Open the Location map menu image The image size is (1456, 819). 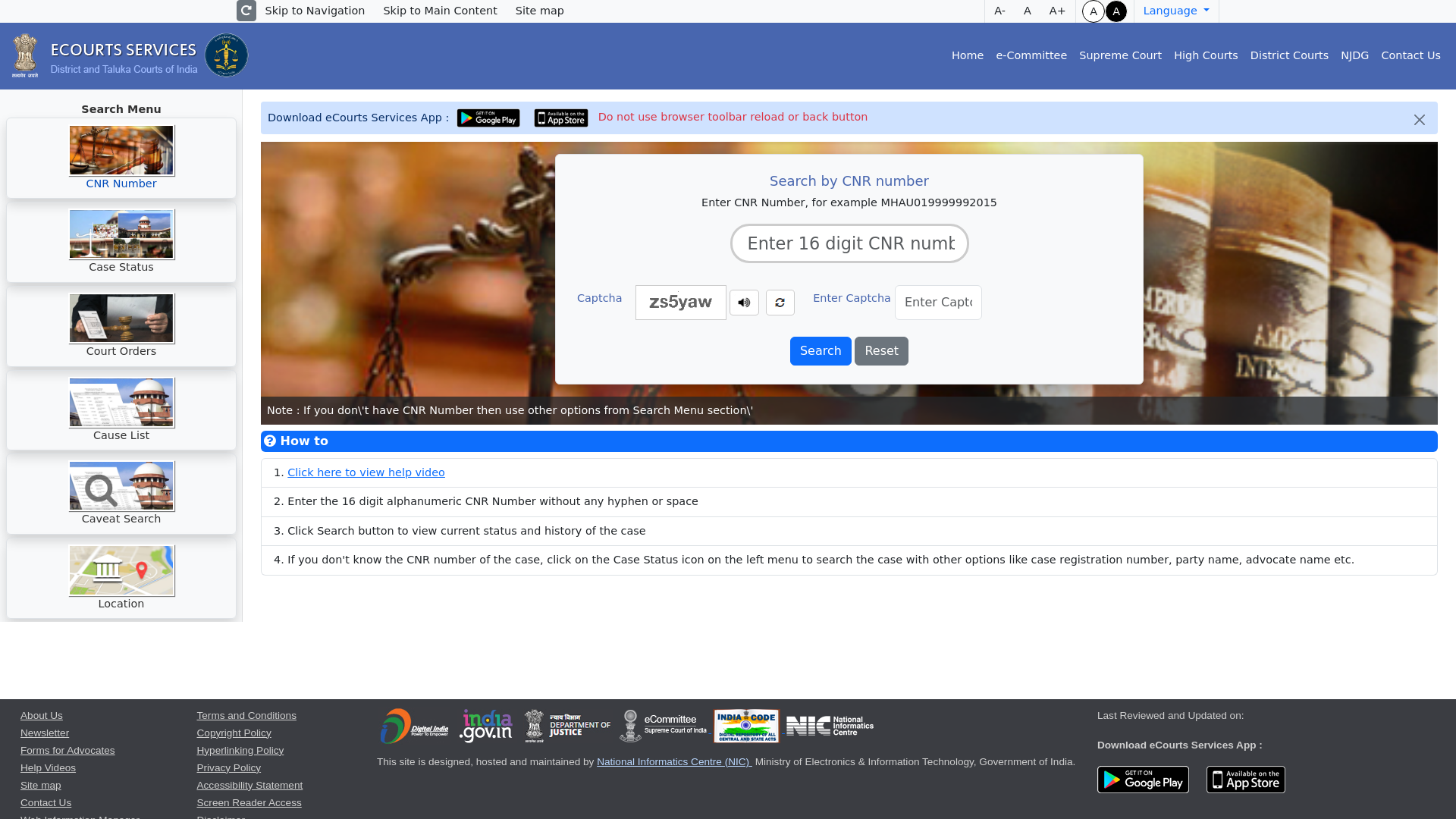click(x=121, y=571)
